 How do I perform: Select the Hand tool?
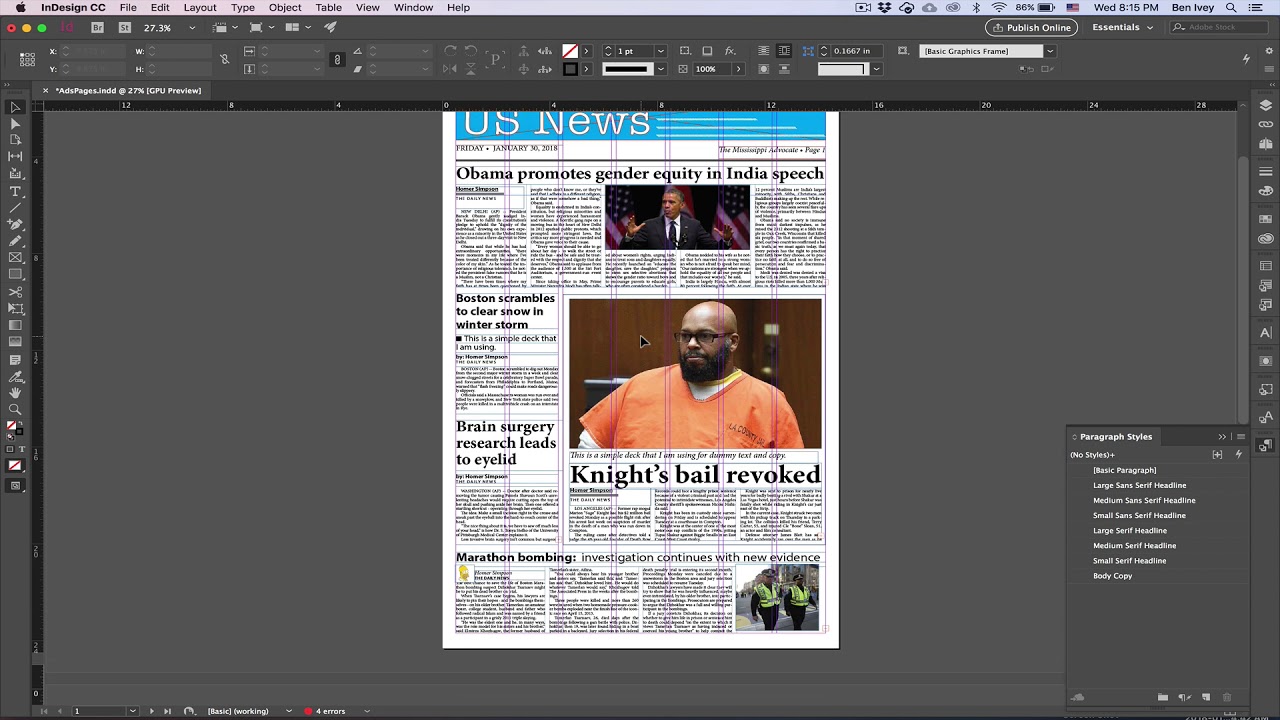click(x=15, y=393)
